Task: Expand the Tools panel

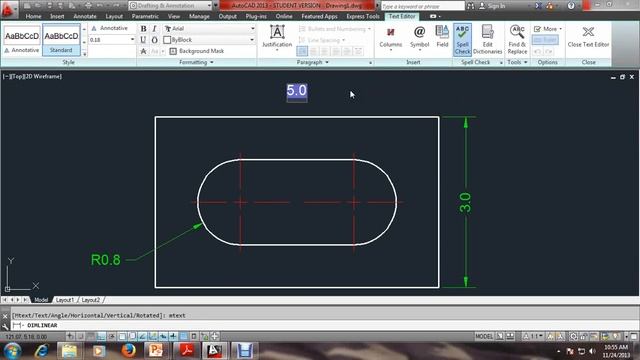Action: click(x=517, y=62)
